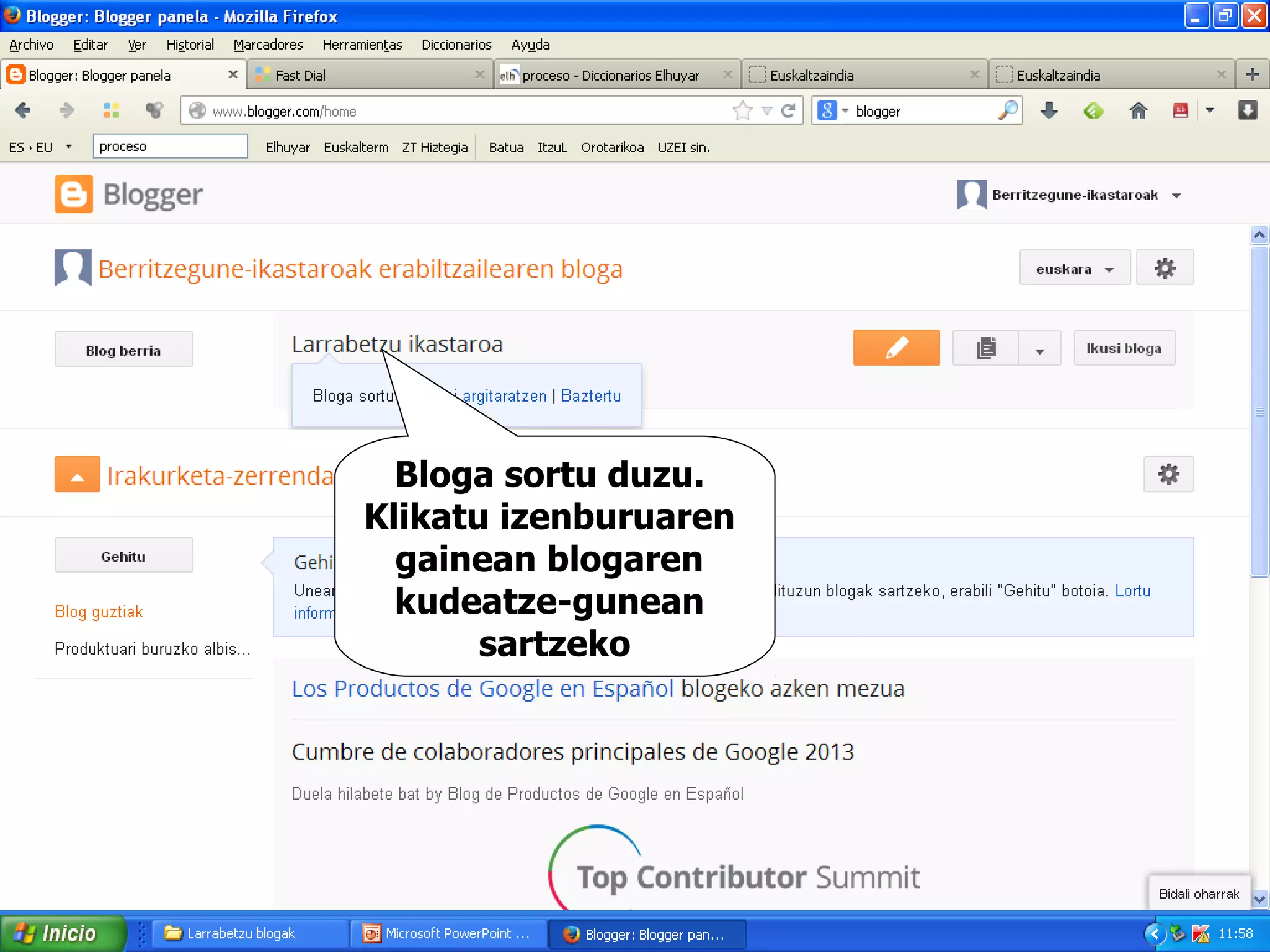This screenshot has height=952, width=1270.
Task: Click the Gehitu button
Action: [123, 556]
